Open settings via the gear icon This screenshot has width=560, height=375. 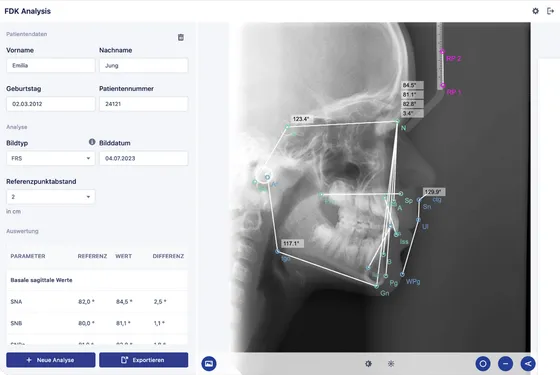pos(535,11)
